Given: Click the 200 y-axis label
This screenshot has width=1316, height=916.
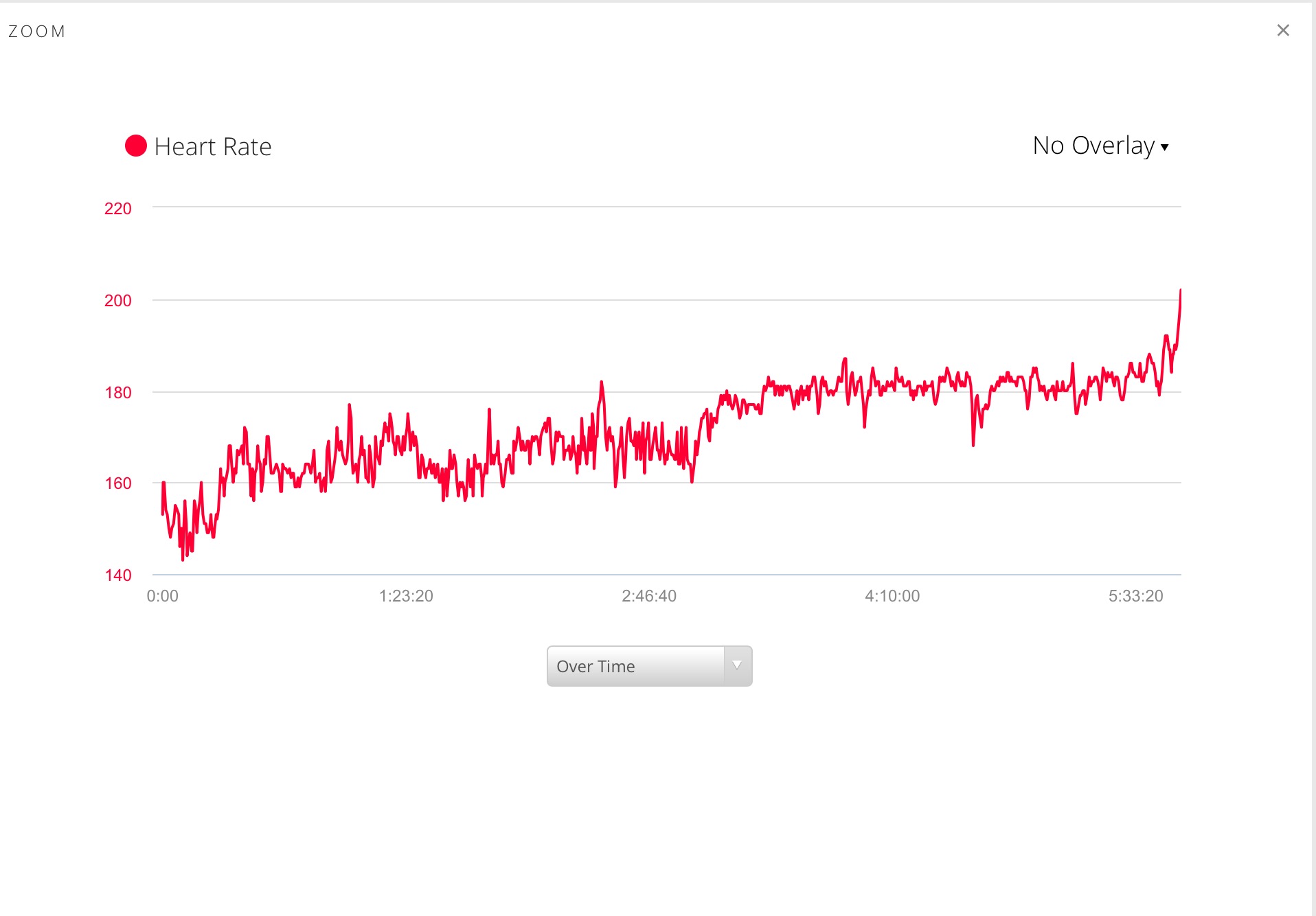Looking at the screenshot, I should pos(117,300).
